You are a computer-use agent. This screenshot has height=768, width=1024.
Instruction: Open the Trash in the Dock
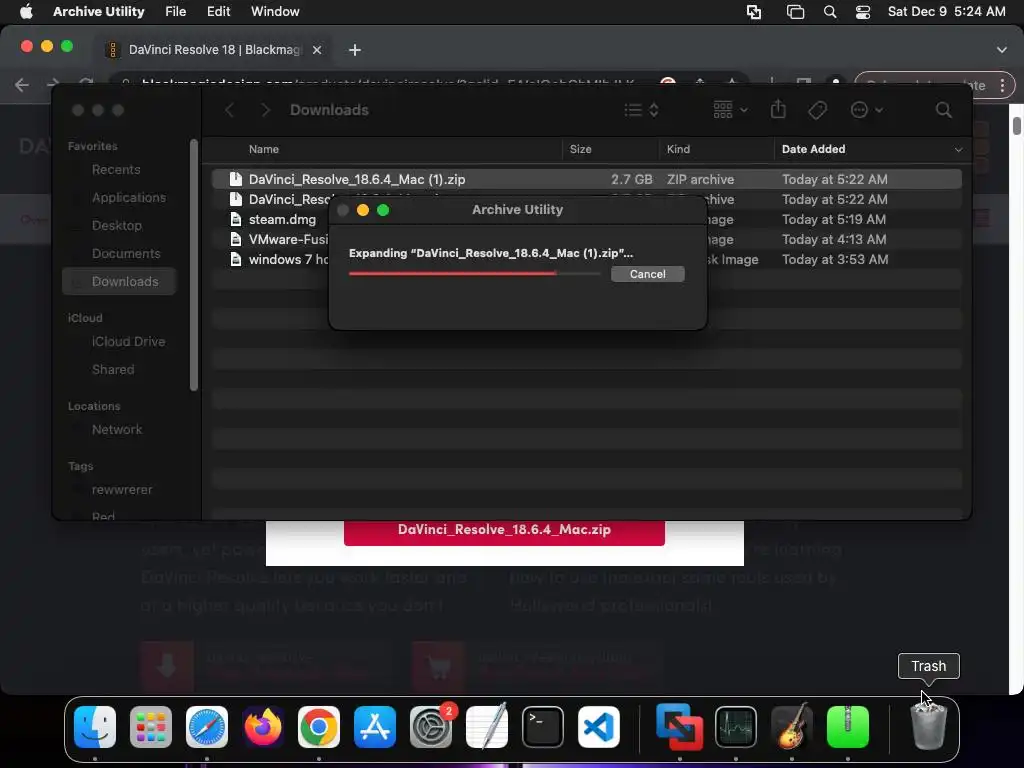point(929,727)
